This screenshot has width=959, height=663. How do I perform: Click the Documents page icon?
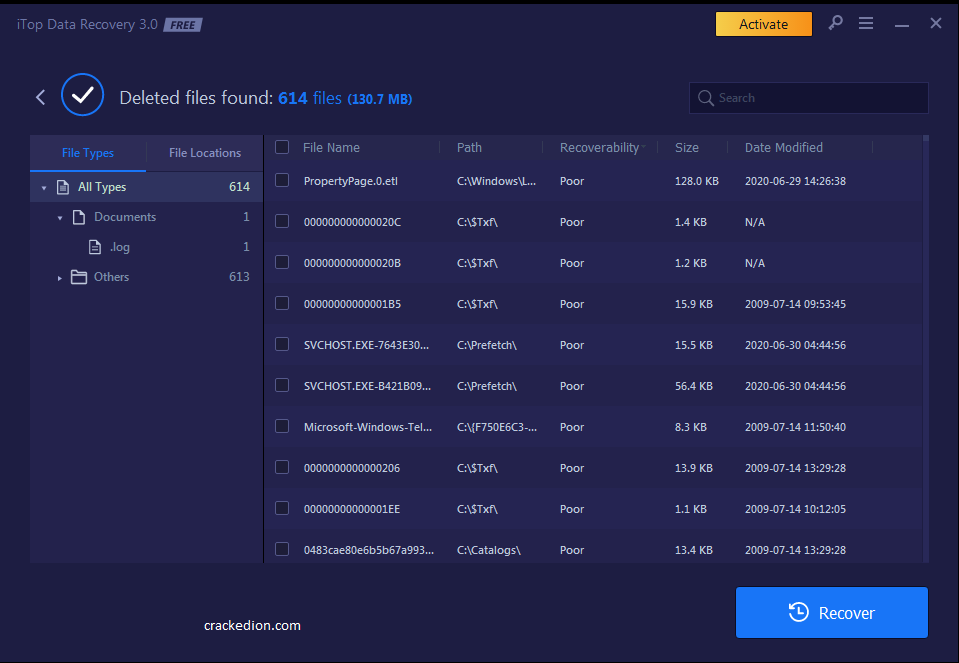[79, 217]
